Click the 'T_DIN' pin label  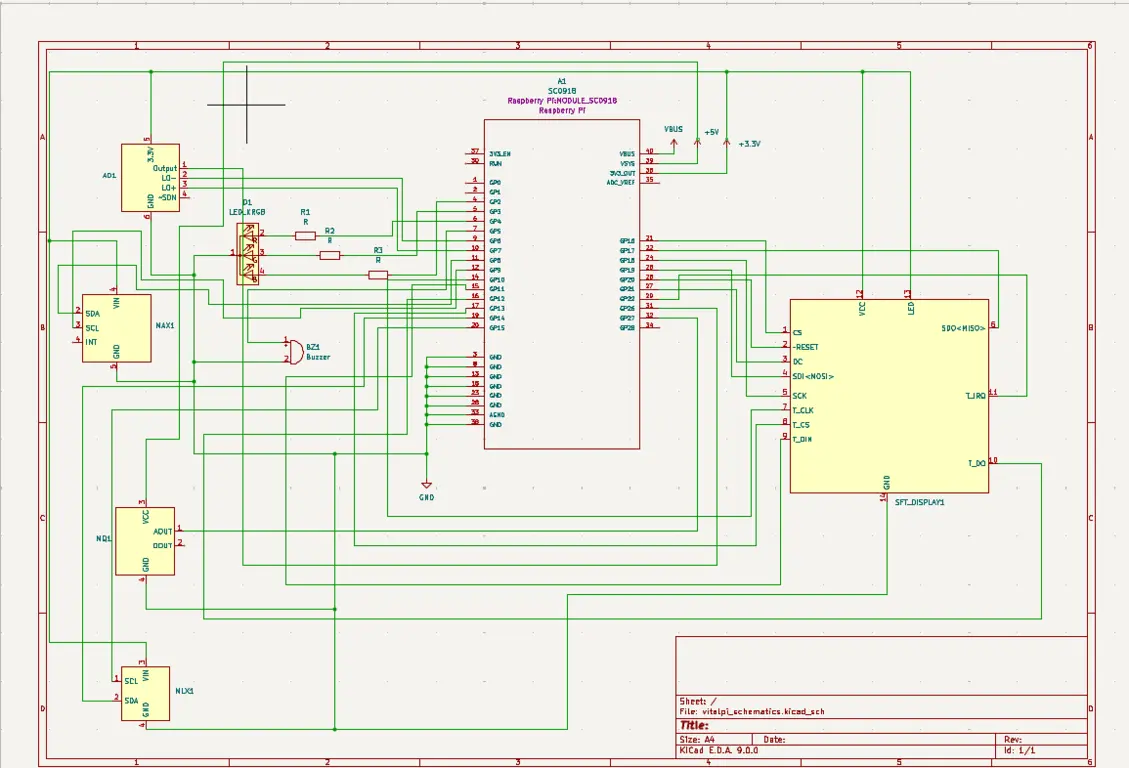(802, 439)
